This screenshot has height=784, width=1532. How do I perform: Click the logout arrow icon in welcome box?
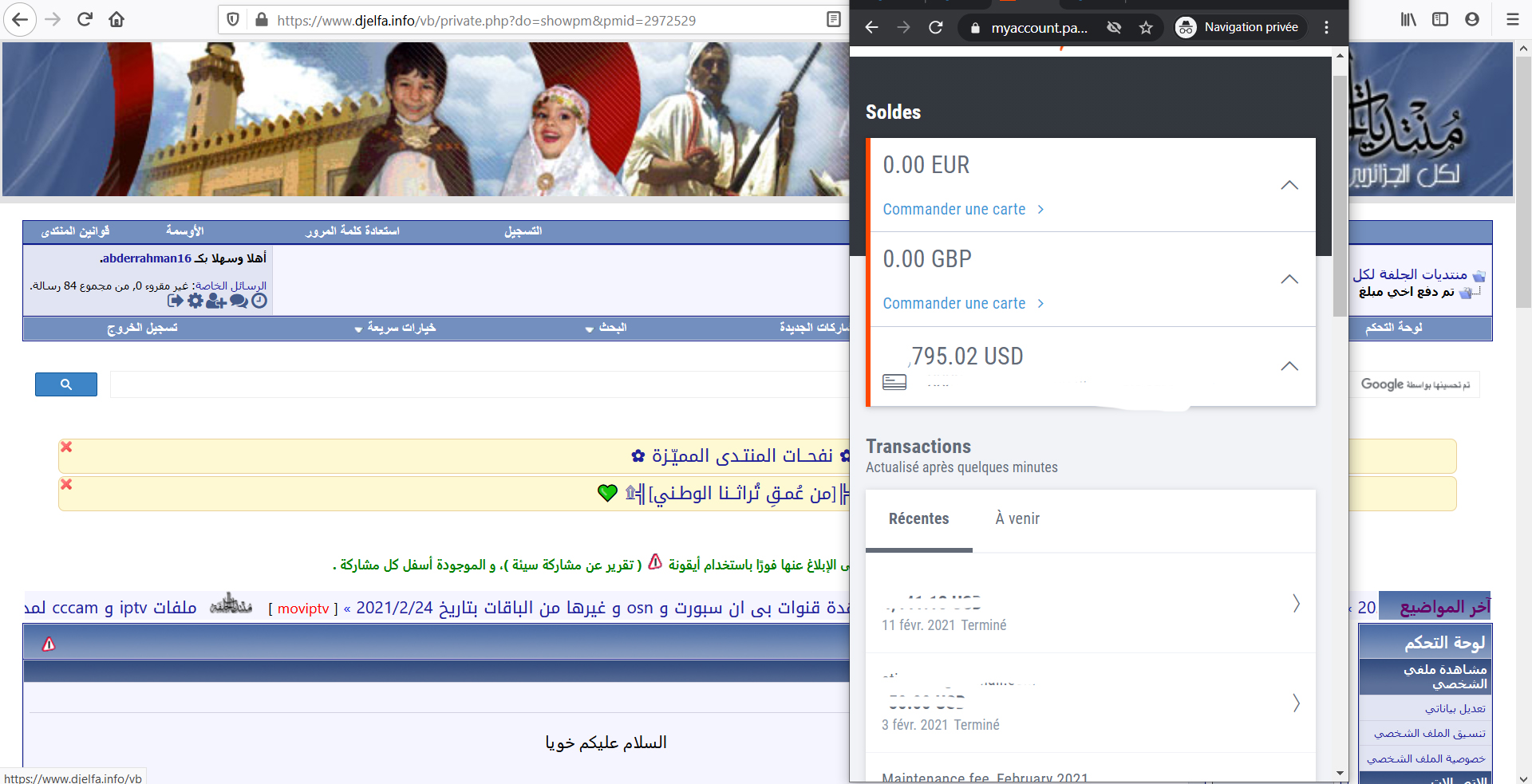coord(176,301)
